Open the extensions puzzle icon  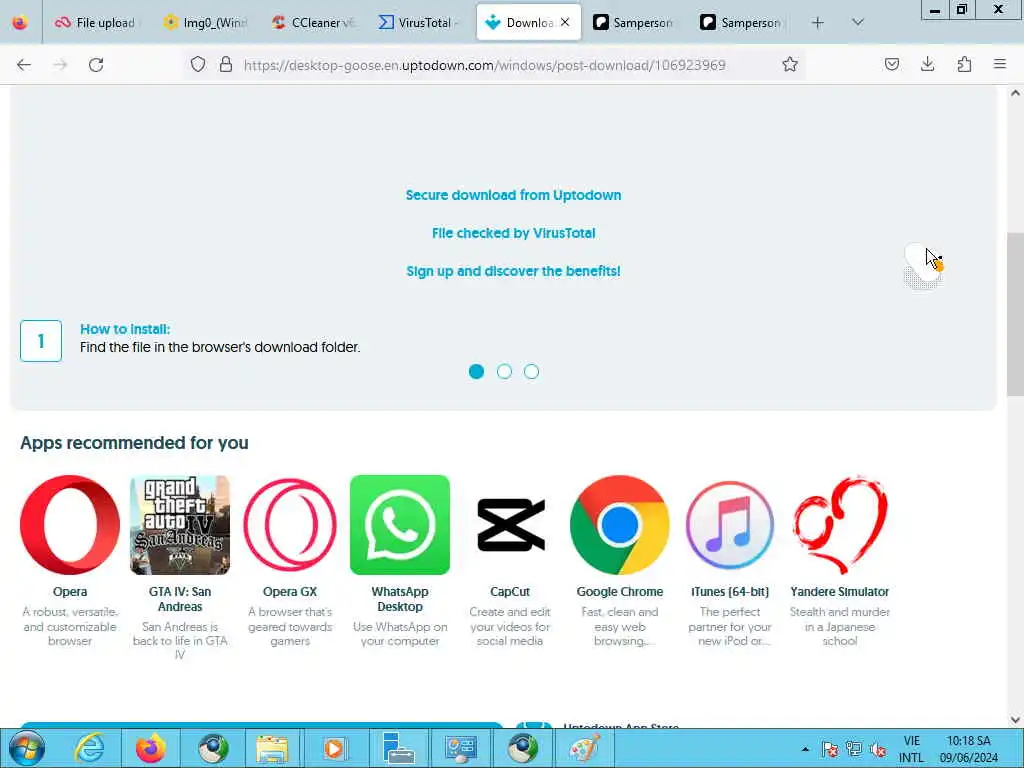pos(964,64)
